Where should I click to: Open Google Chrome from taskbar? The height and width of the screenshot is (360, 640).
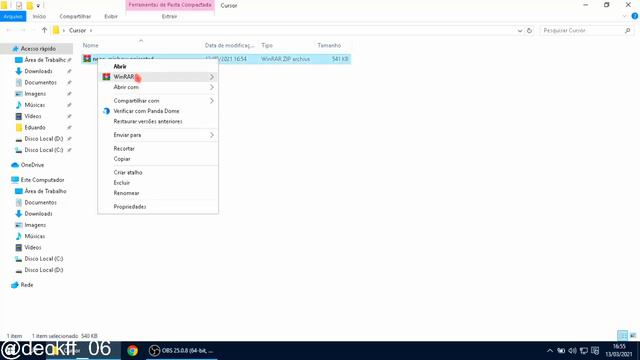[133, 351]
